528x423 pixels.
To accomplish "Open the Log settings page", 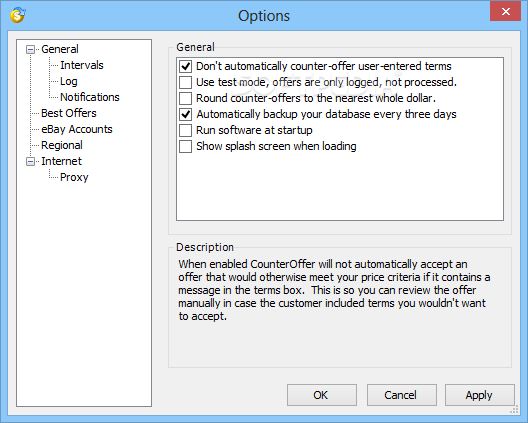I will coord(69,81).
